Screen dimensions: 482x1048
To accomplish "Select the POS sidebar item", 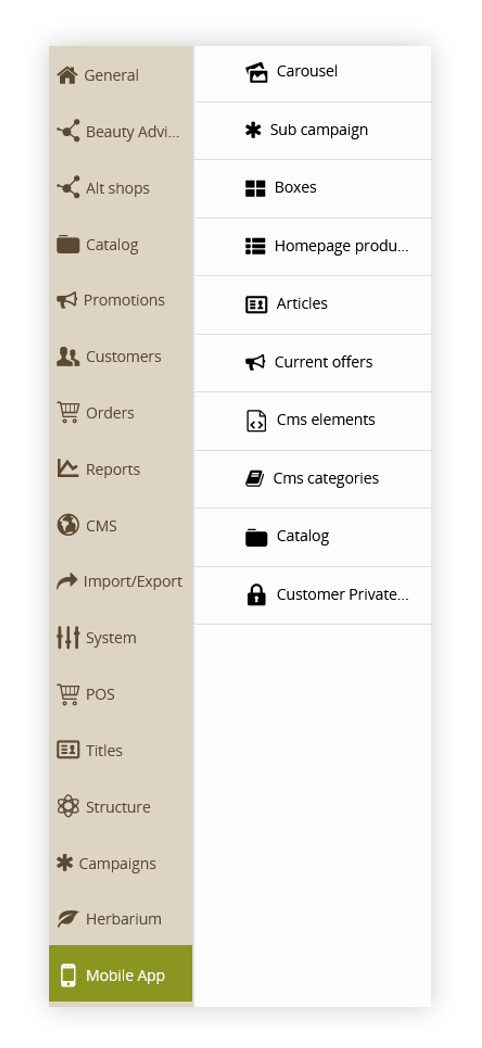I will pyautogui.click(x=121, y=694).
